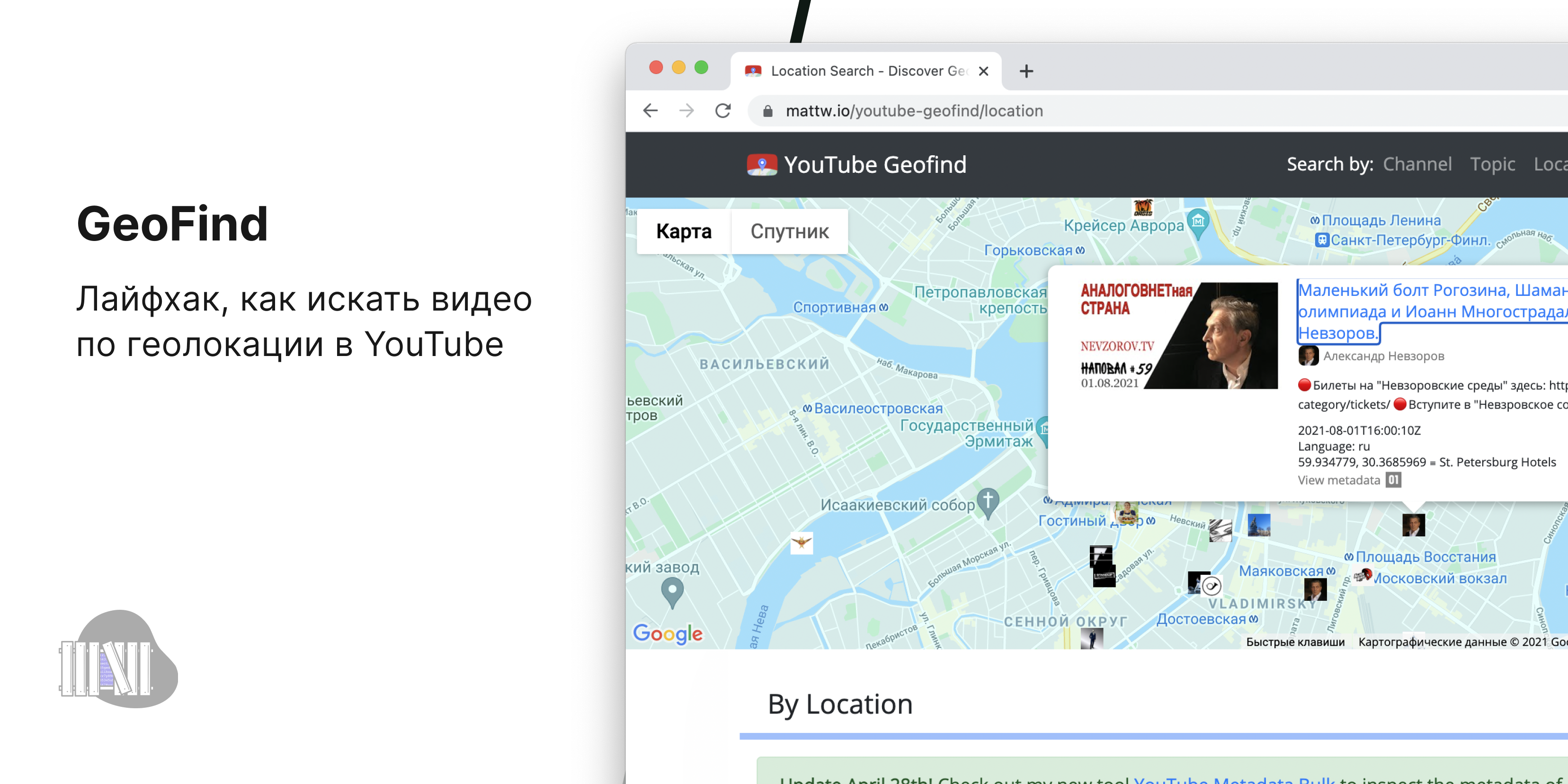Open a new tab with plus button
This screenshot has width=1568, height=784.
tap(1026, 71)
